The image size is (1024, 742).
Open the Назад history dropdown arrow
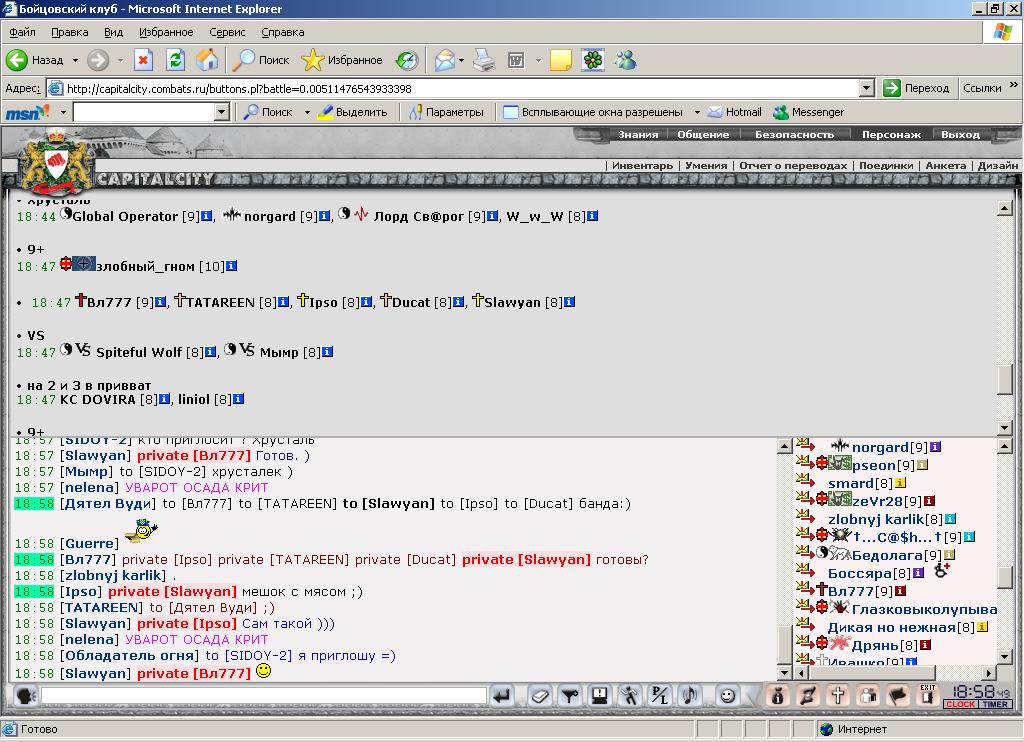pos(75,60)
